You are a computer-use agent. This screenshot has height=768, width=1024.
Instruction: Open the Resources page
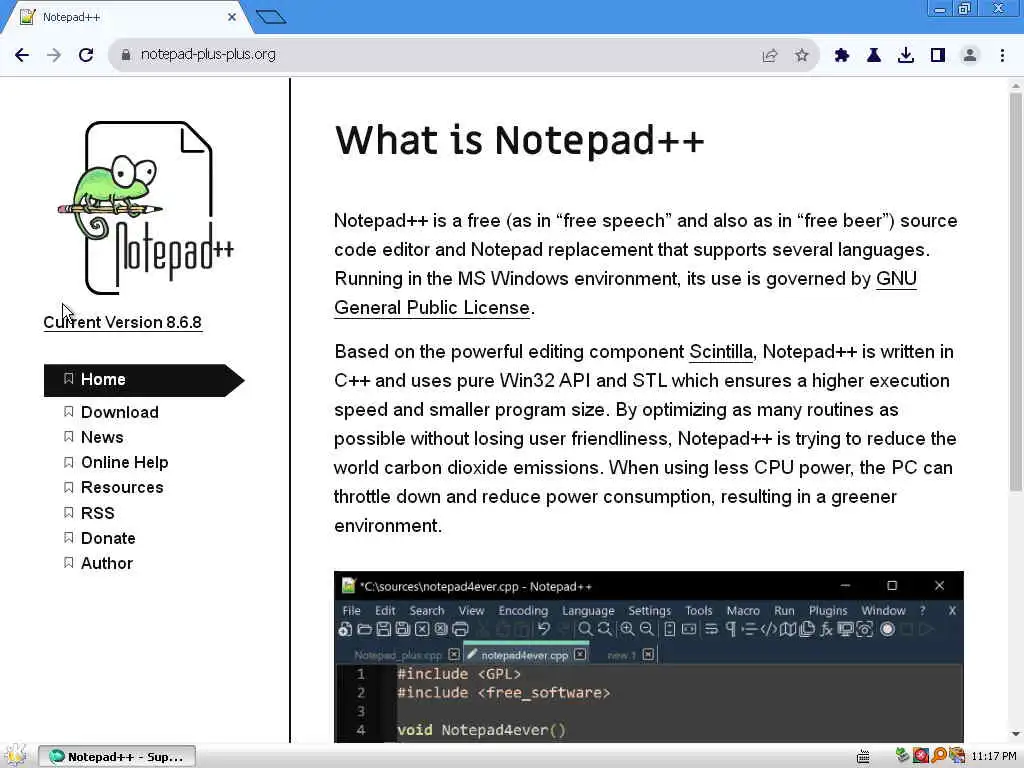(x=122, y=487)
